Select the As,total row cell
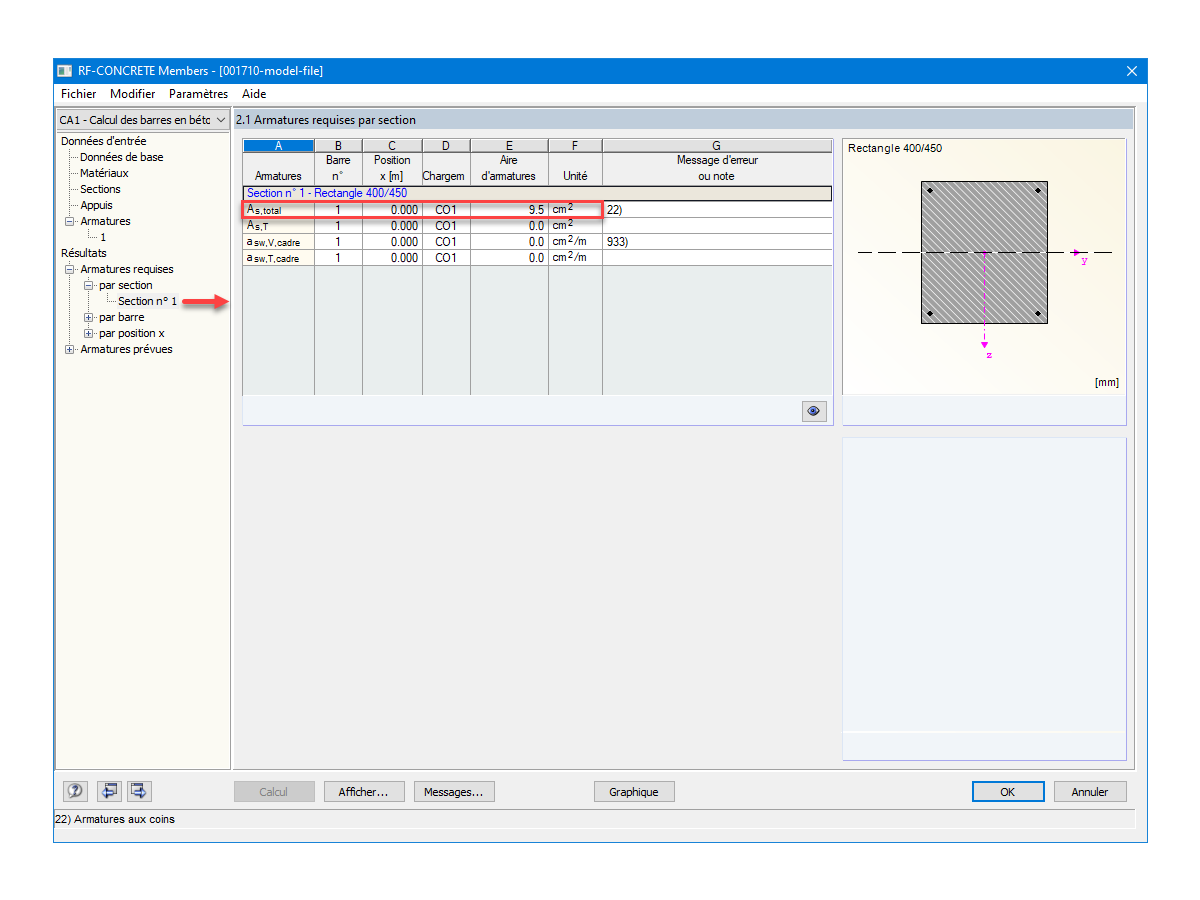Image resolution: width=1200 pixels, height=900 pixels. [x=278, y=210]
